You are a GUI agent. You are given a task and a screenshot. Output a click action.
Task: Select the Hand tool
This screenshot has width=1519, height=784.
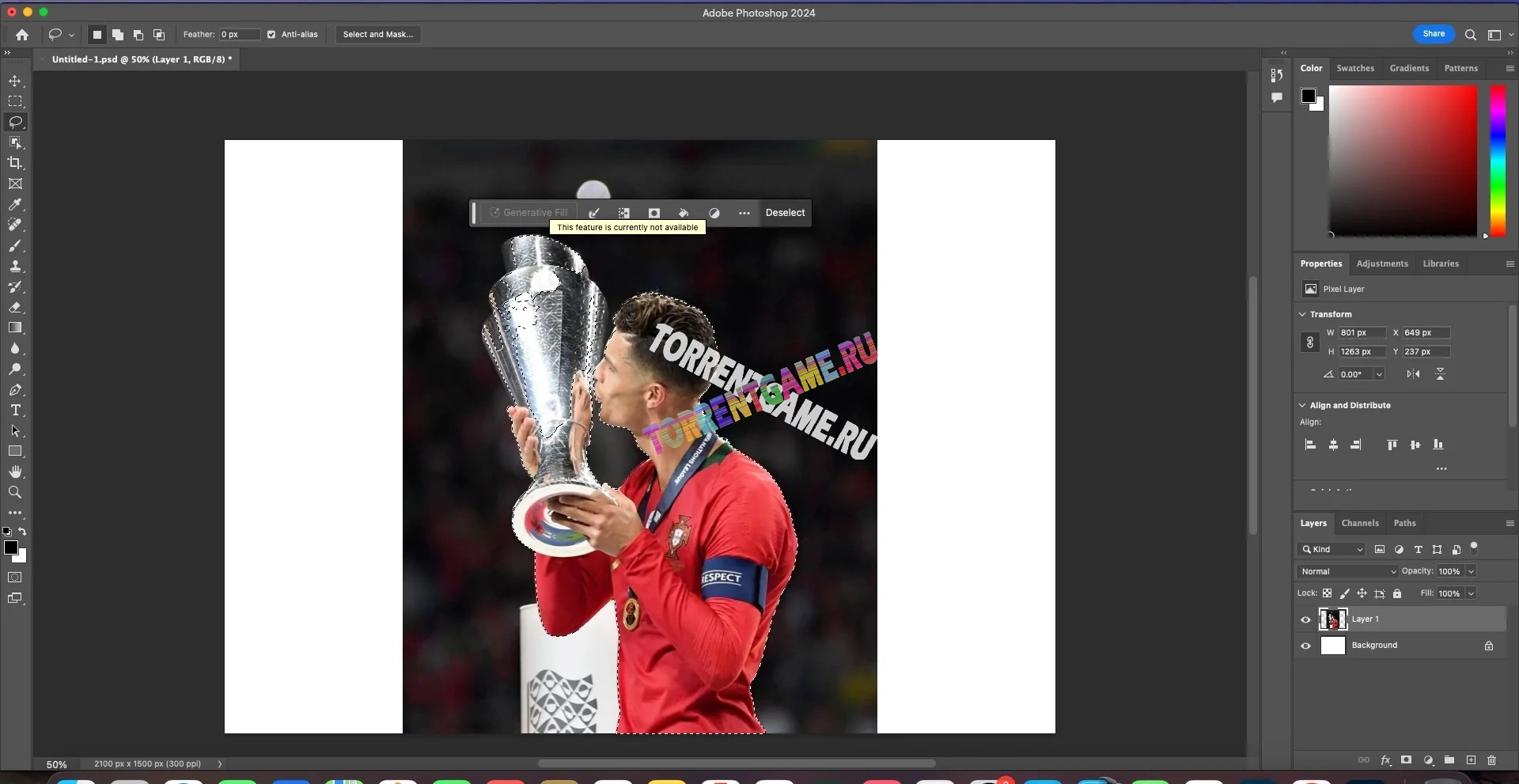coord(15,472)
